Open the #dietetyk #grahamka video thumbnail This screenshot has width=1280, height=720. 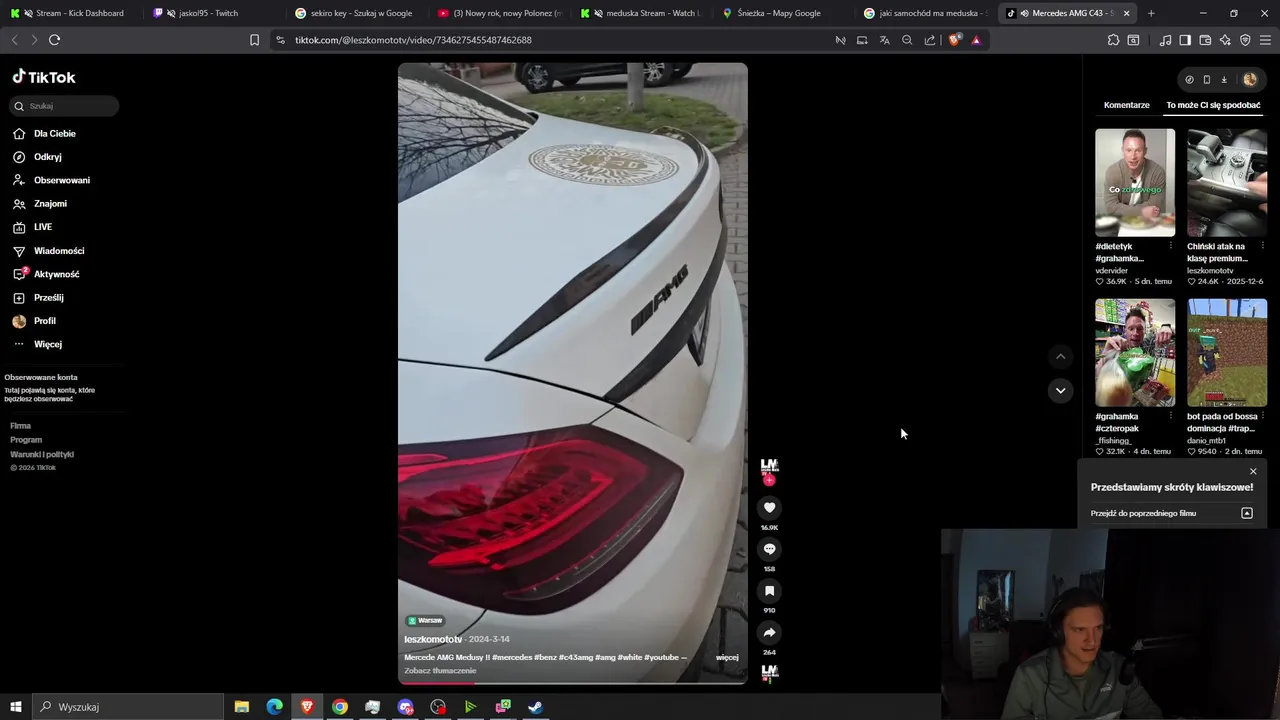pyautogui.click(x=1135, y=182)
